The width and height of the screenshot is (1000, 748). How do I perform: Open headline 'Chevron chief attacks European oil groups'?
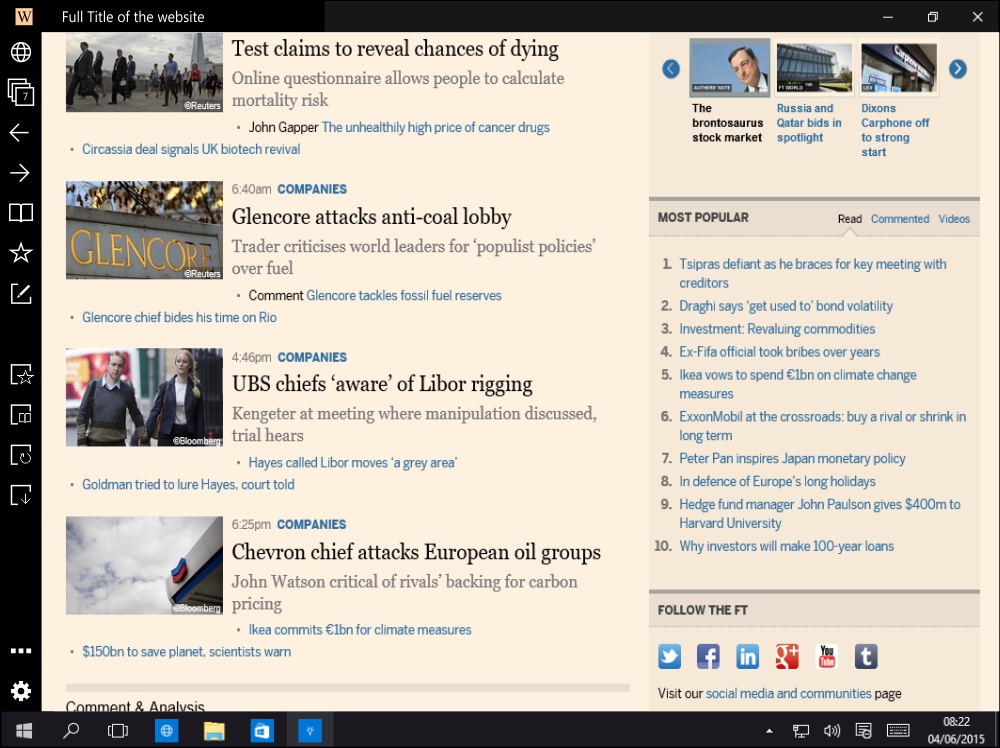[416, 552]
